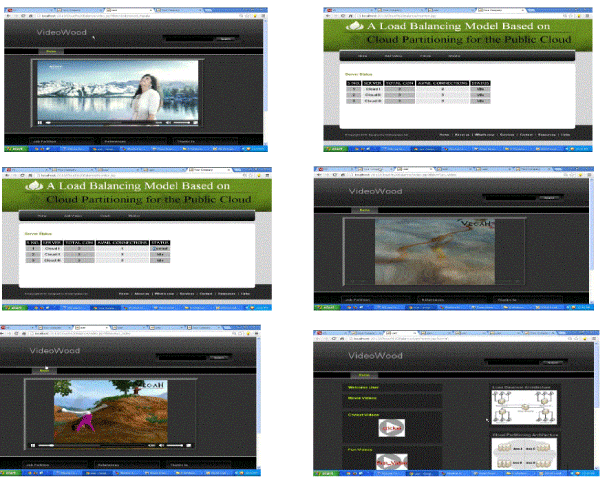Open the Cloud Partitioning architecture diagram thumbnail
Screen dimensions: 600x479
pos(522,453)
